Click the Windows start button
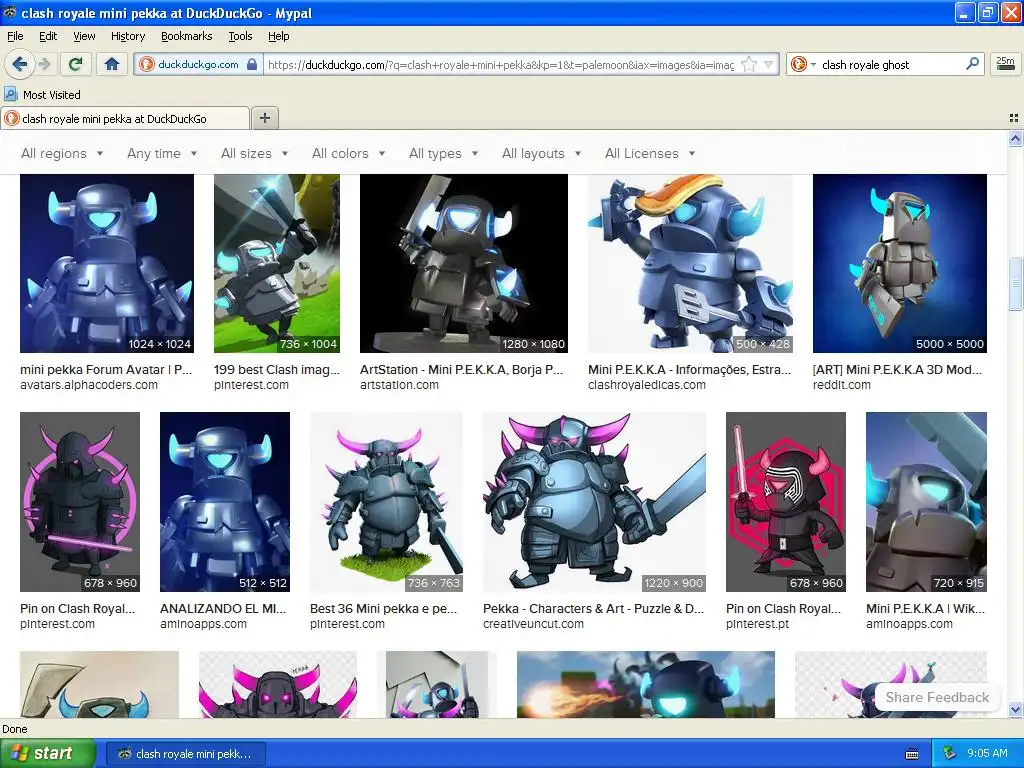Viewport: 1024px width, 768px height. pos(47,753)
